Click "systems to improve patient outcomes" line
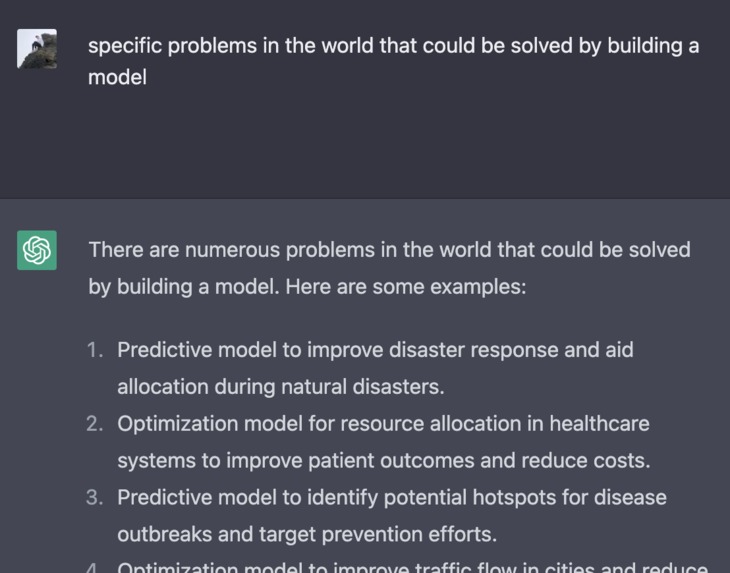The width and height of the screenshot is (730, 573). [x=384, y=460]
